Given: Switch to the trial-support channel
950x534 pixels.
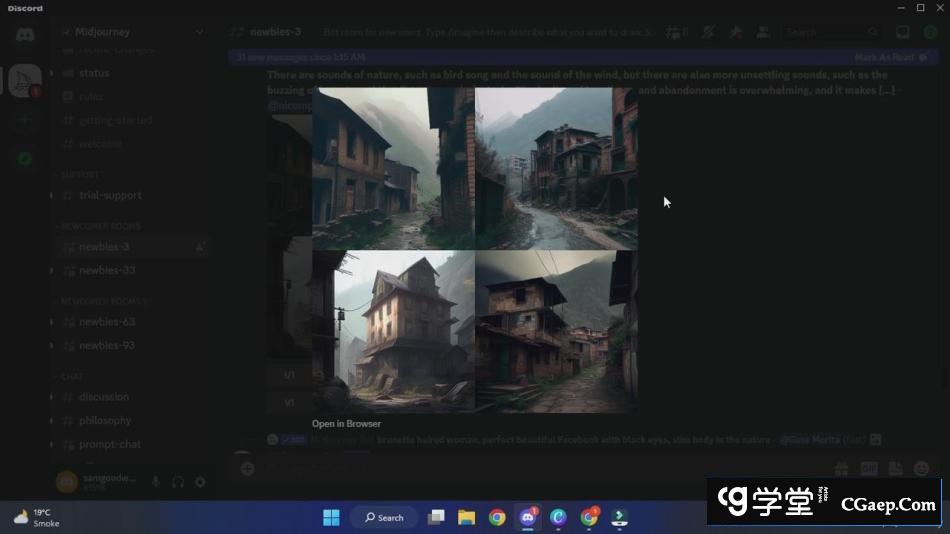Looking at the screenshot, I should pyautogui.click(x=110, y=195).
